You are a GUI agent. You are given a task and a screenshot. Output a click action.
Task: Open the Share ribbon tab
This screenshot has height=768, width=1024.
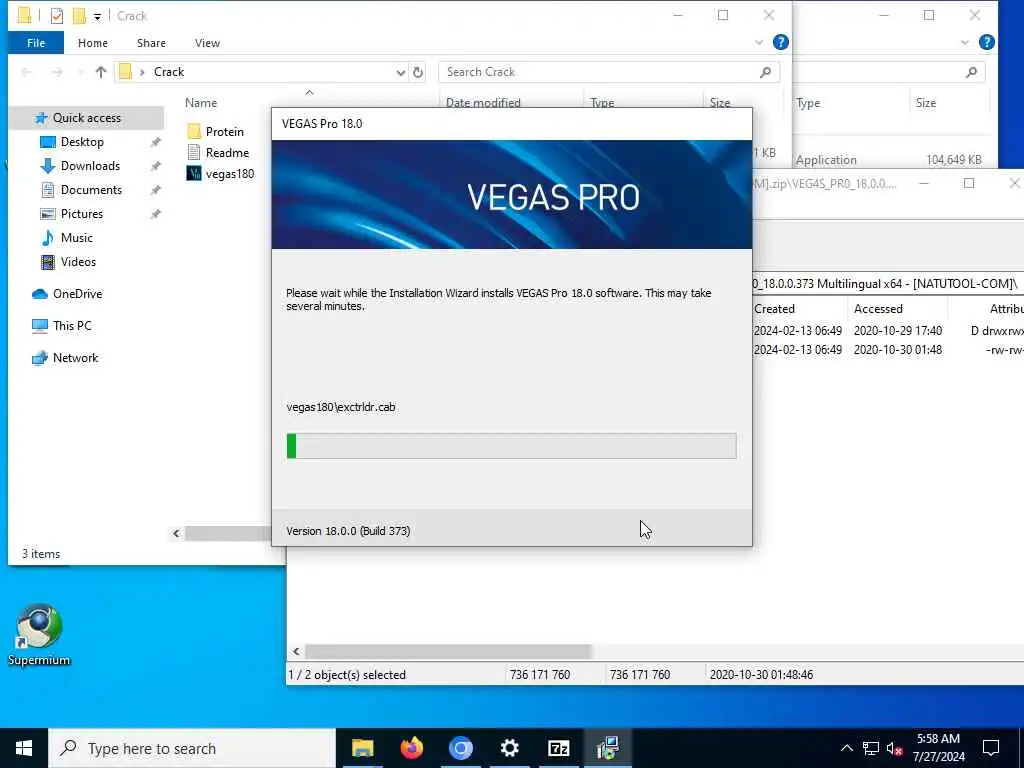tap(151, 43)
